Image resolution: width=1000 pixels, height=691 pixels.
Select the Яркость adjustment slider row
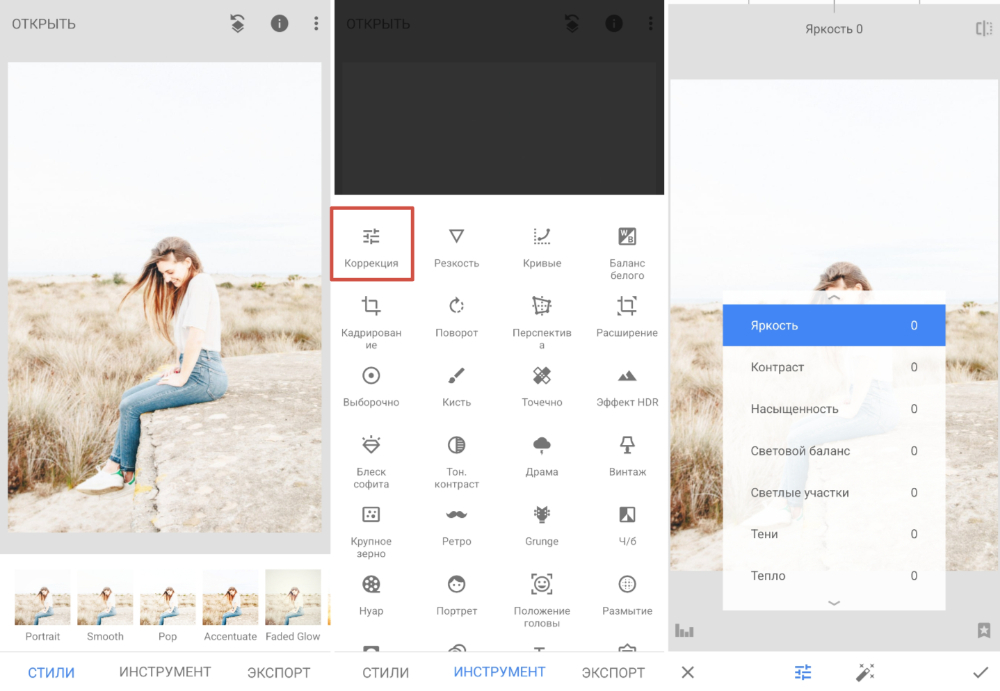[x=833, y=325]
